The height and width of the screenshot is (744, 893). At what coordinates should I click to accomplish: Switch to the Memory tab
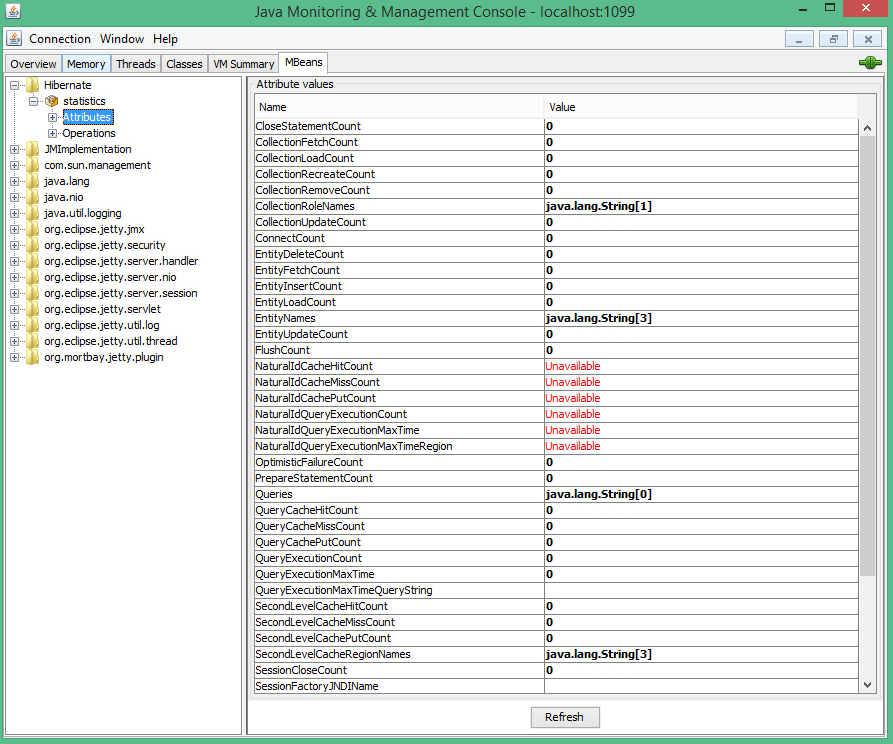86,64
